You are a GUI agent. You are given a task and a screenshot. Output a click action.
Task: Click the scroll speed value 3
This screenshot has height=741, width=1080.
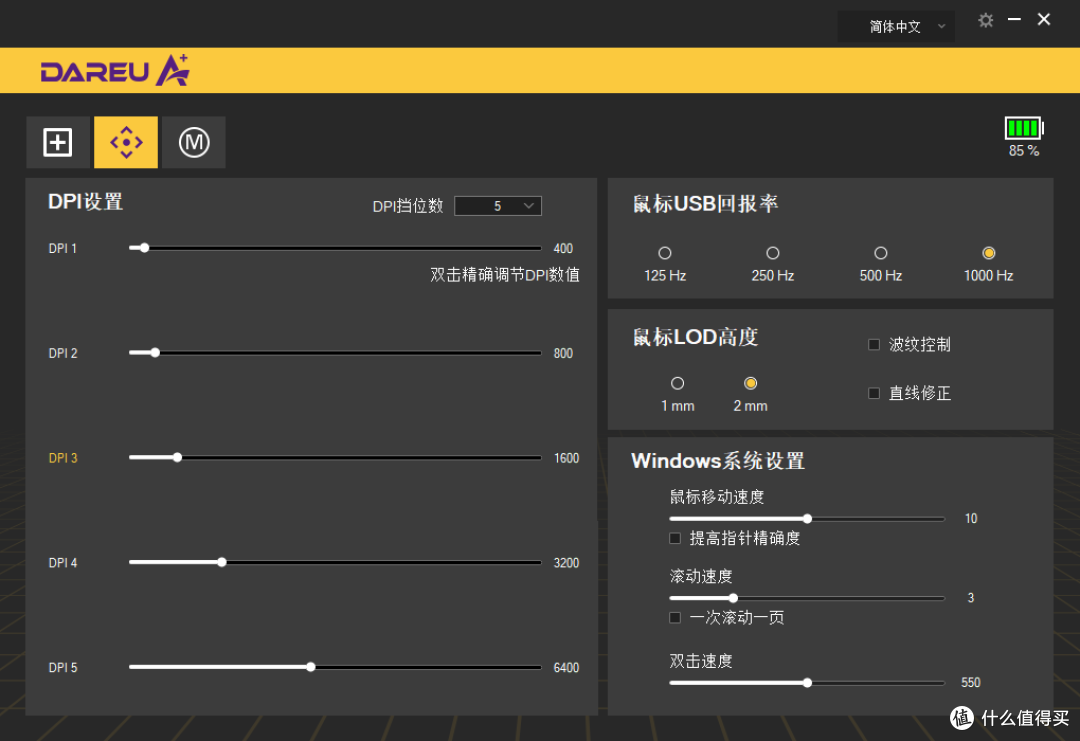click(970, 598)
